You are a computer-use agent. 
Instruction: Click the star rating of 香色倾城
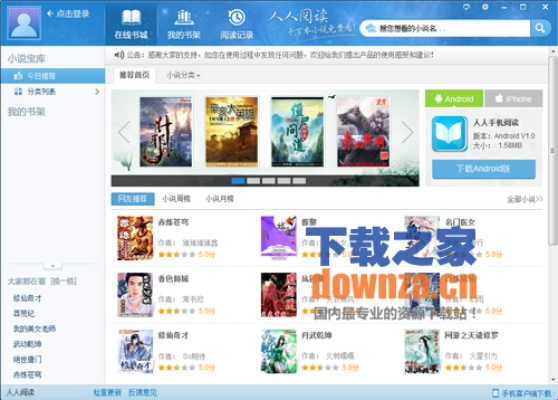(177, 311)
